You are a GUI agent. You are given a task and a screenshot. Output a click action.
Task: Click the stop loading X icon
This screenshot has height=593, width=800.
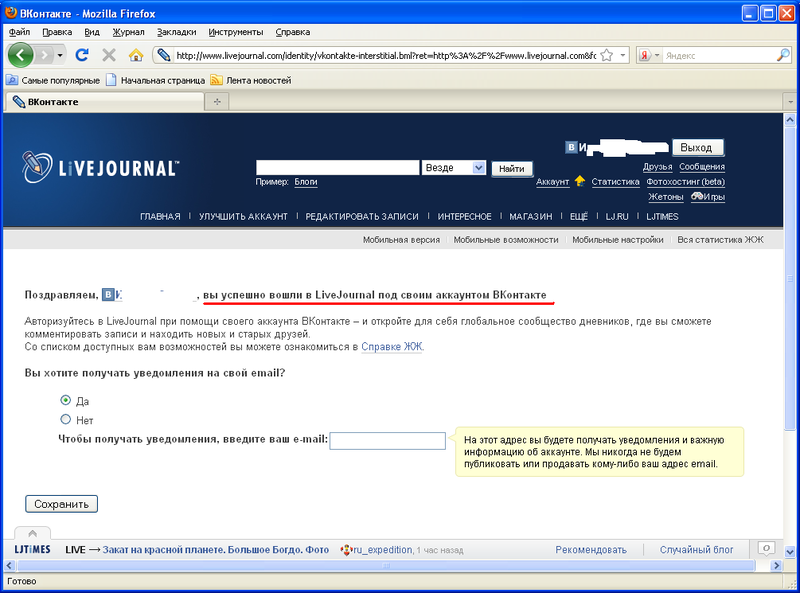pyautogui.click(x=109, y=55)
